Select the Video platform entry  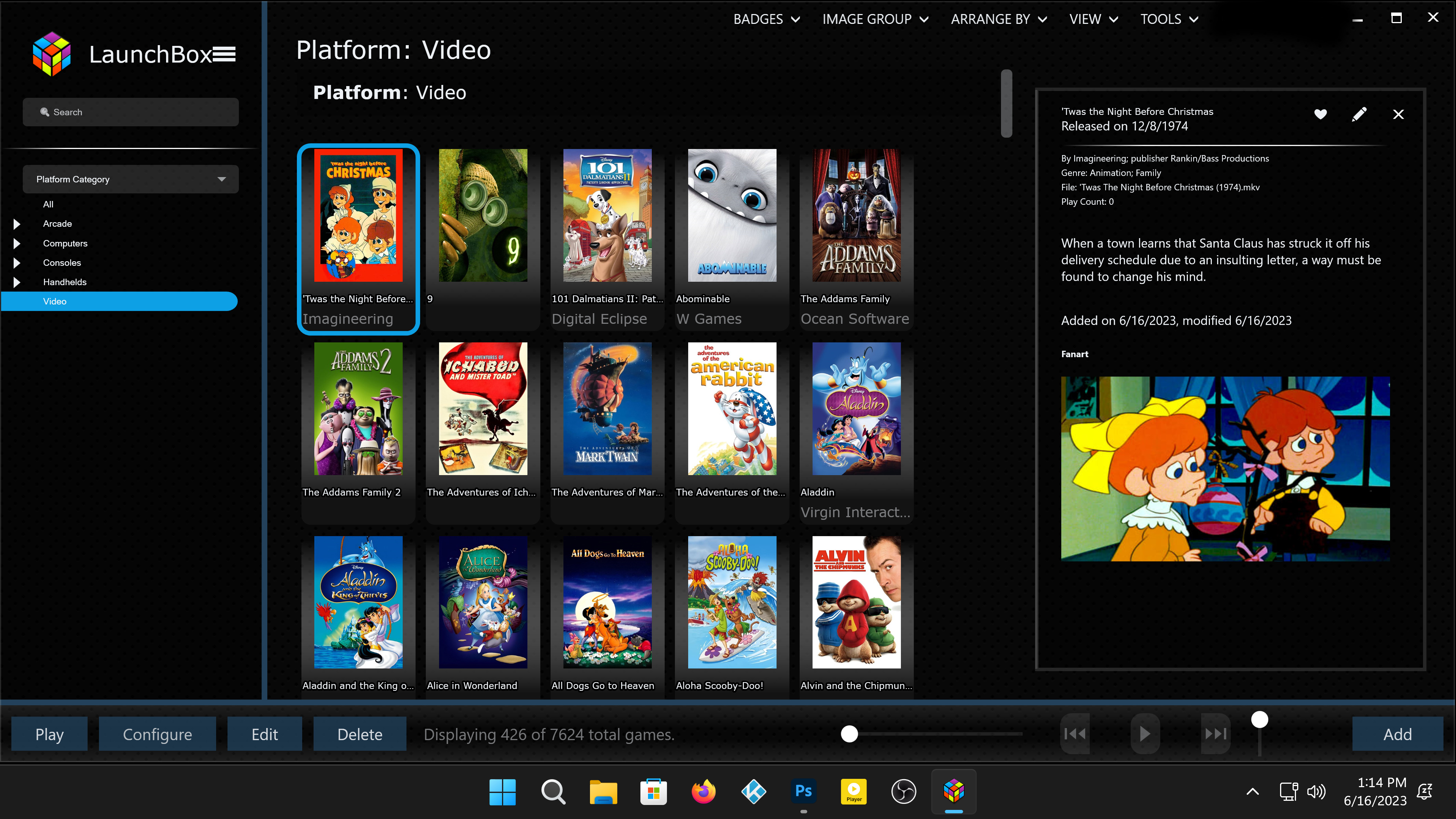click(x=119, y=301)
